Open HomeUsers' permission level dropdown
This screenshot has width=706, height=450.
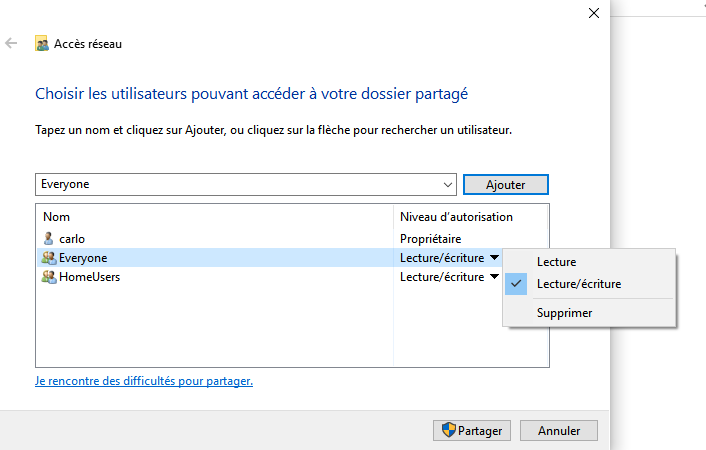494,277
